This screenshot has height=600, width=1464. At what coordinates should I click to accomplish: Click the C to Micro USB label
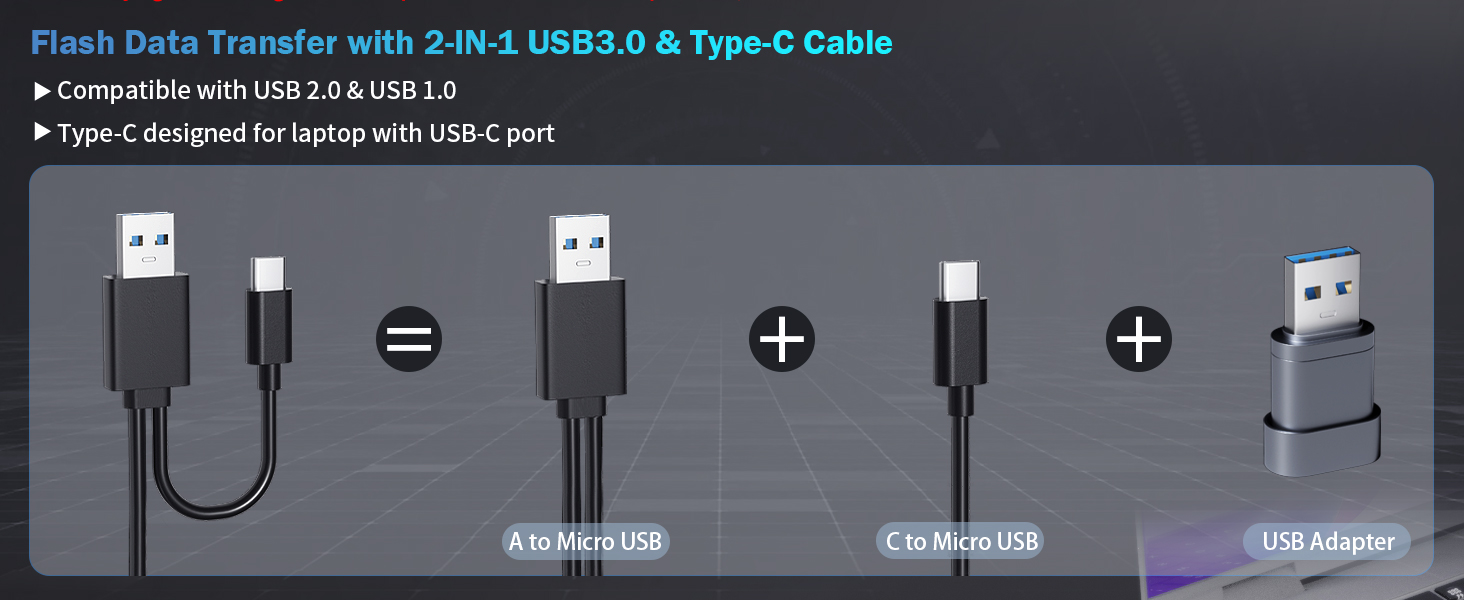point(962,541)
